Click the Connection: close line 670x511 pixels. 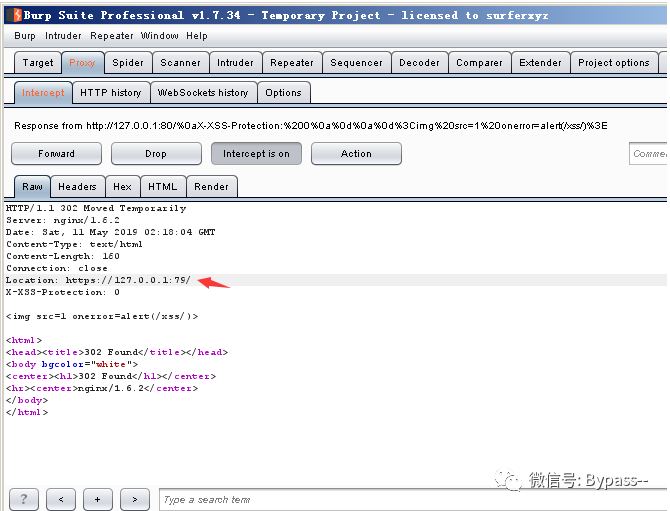(x=57, y=268)
